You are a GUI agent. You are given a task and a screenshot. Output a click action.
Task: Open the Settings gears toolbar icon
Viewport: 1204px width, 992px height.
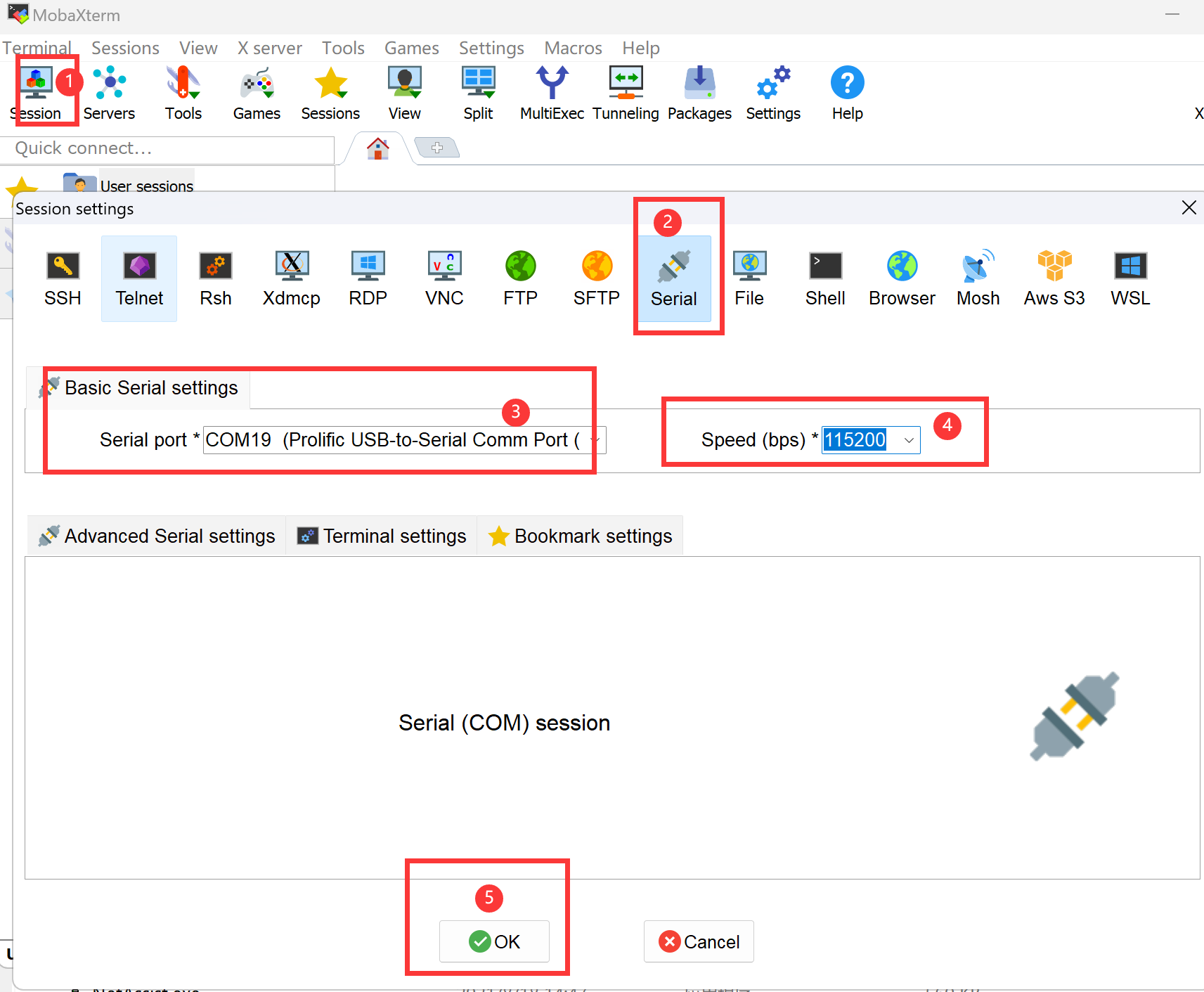pos(773,94)
